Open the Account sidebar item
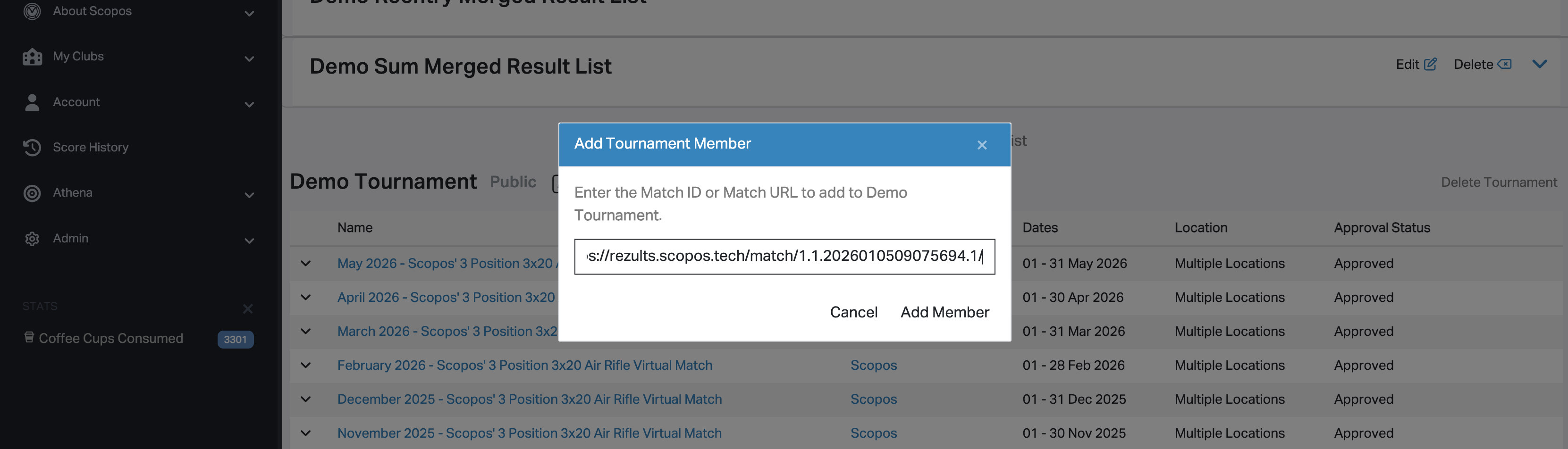The image size is (1568, 449). tap(76, 101)
